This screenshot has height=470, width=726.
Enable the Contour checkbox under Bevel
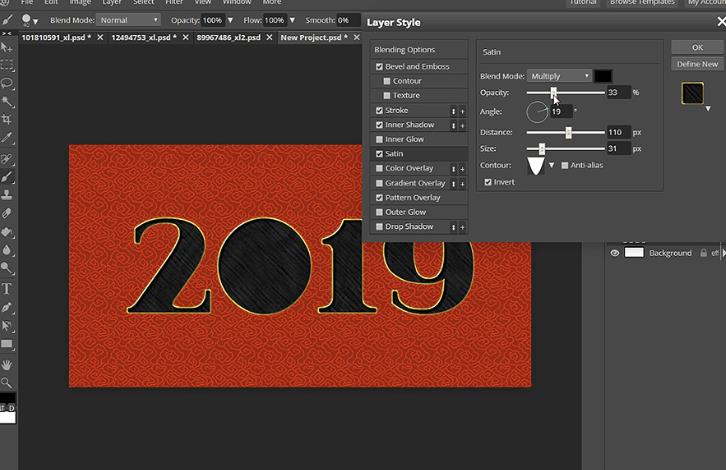pos(387,81)
